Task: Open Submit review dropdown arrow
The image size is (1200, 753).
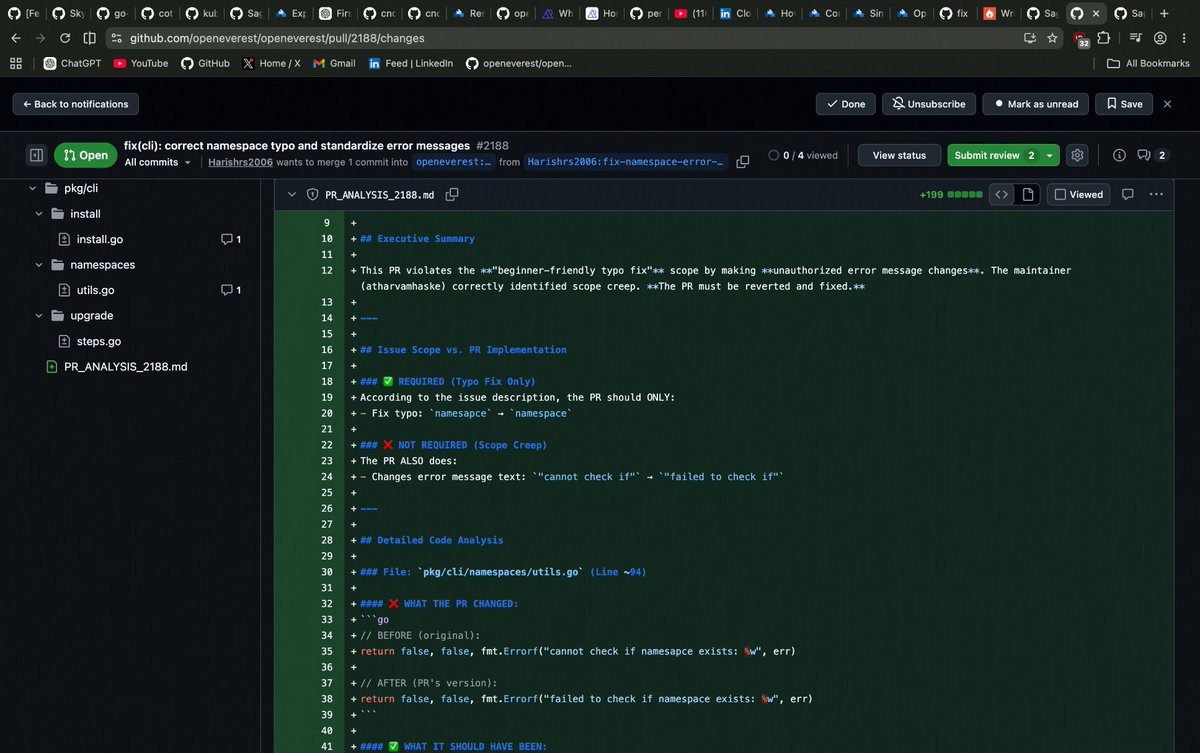Action: [1049, 155]
